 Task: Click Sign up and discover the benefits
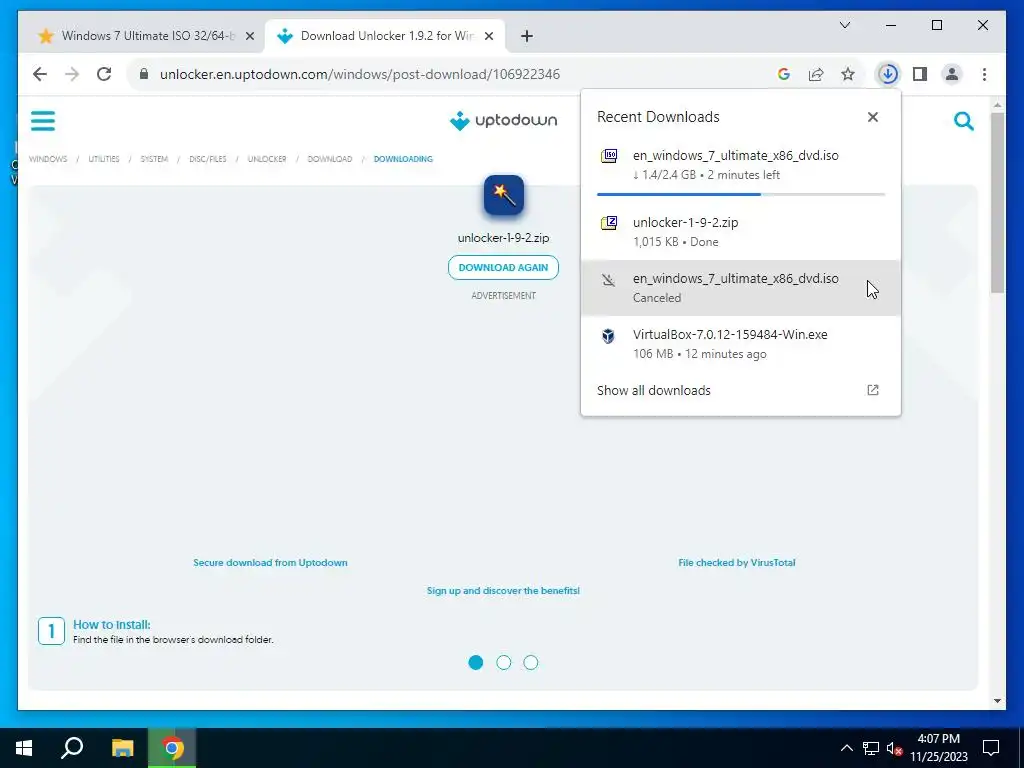(504, 590)
